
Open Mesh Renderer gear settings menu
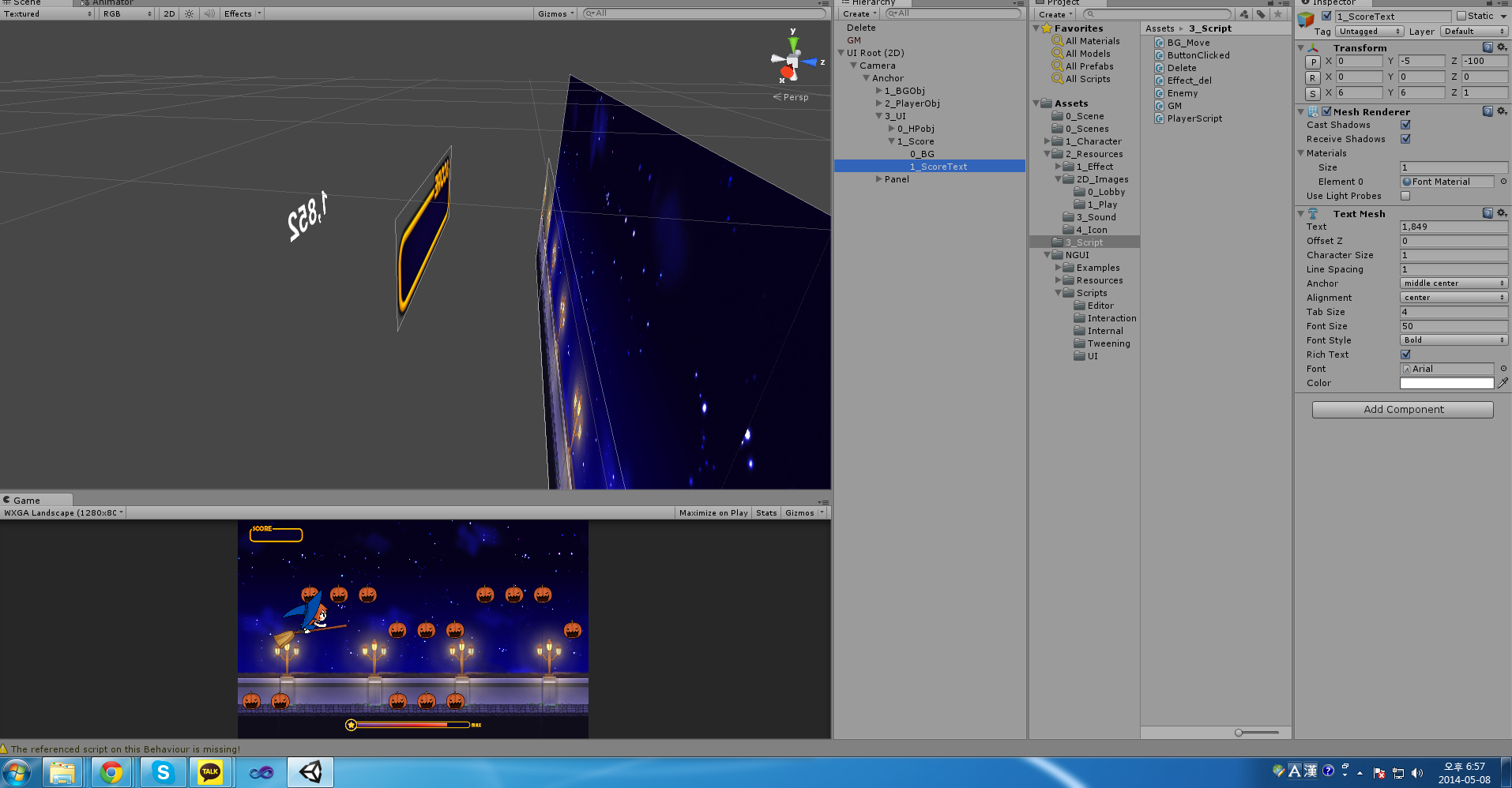1502,111
